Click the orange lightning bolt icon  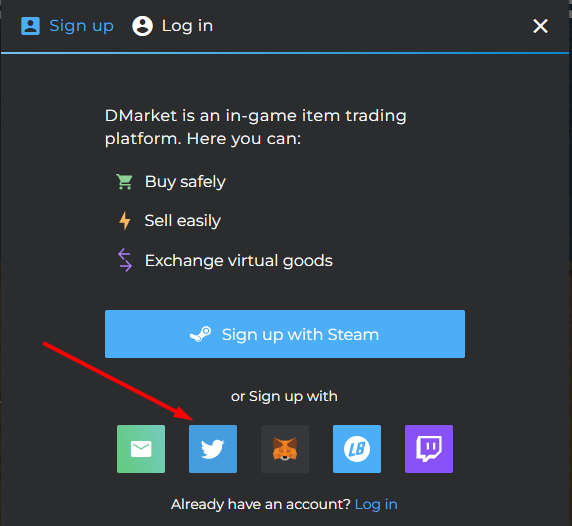pyautogui.click(x=125, y=221)
